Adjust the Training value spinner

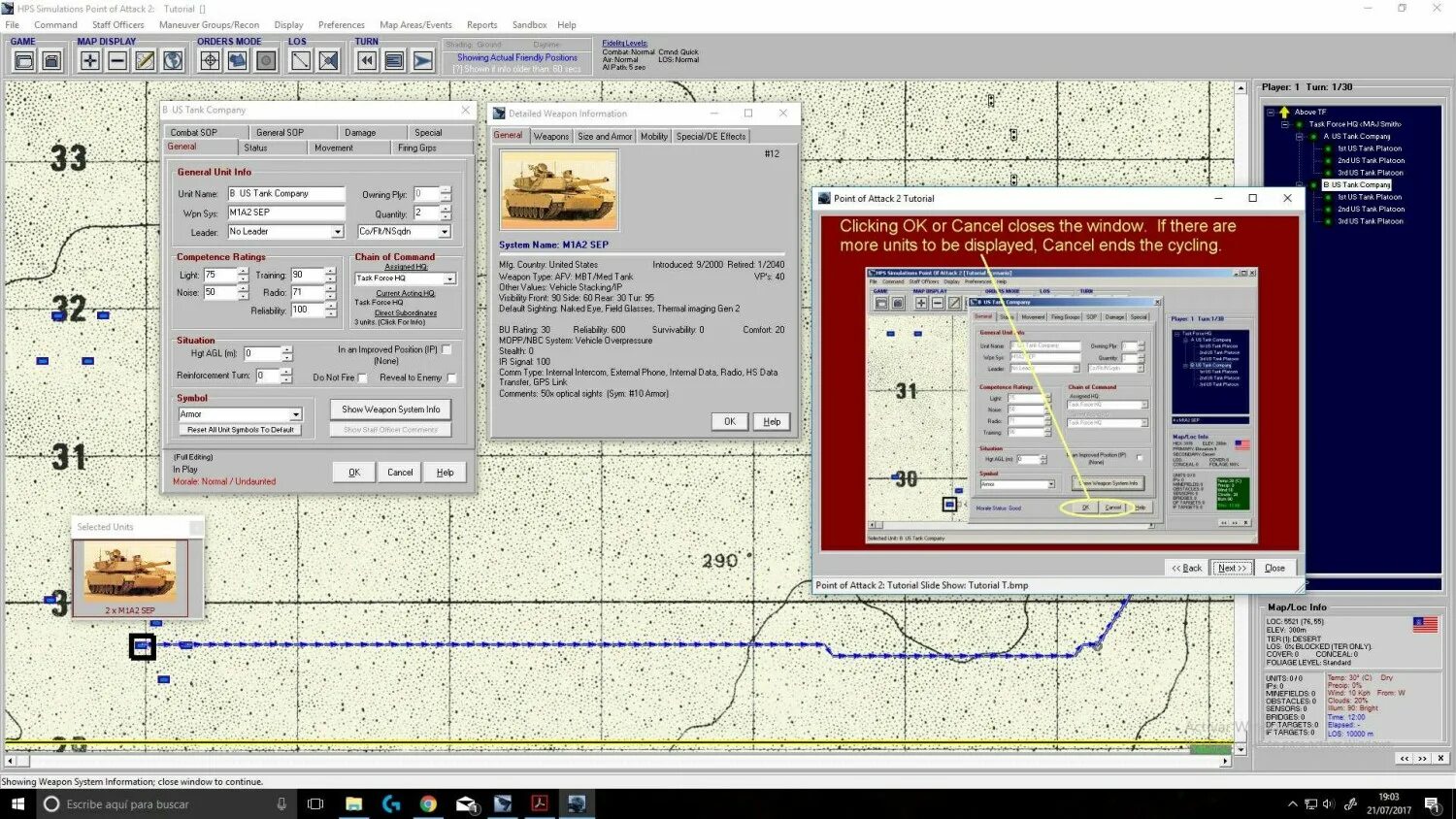coord(330,275)
